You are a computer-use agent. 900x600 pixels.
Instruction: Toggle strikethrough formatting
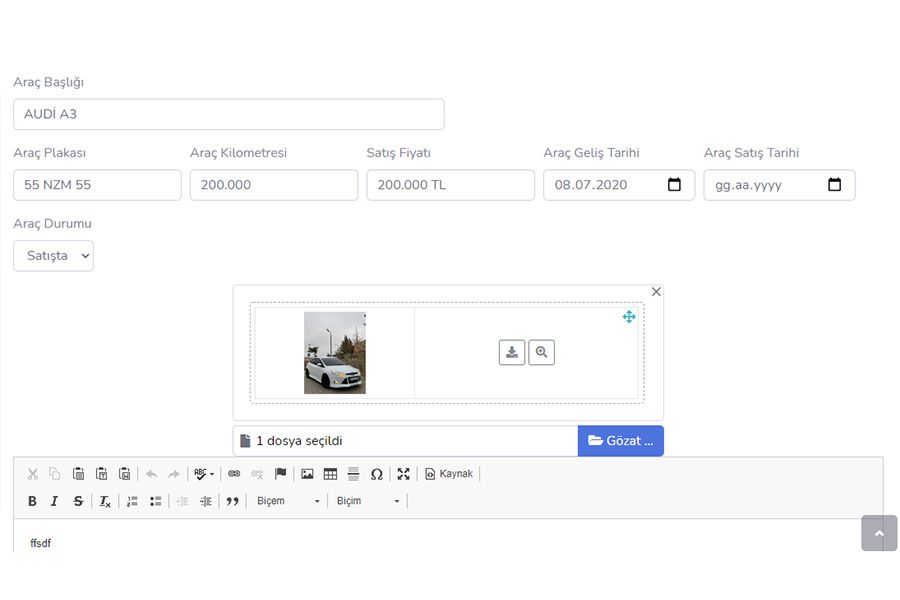coord(78,501)
